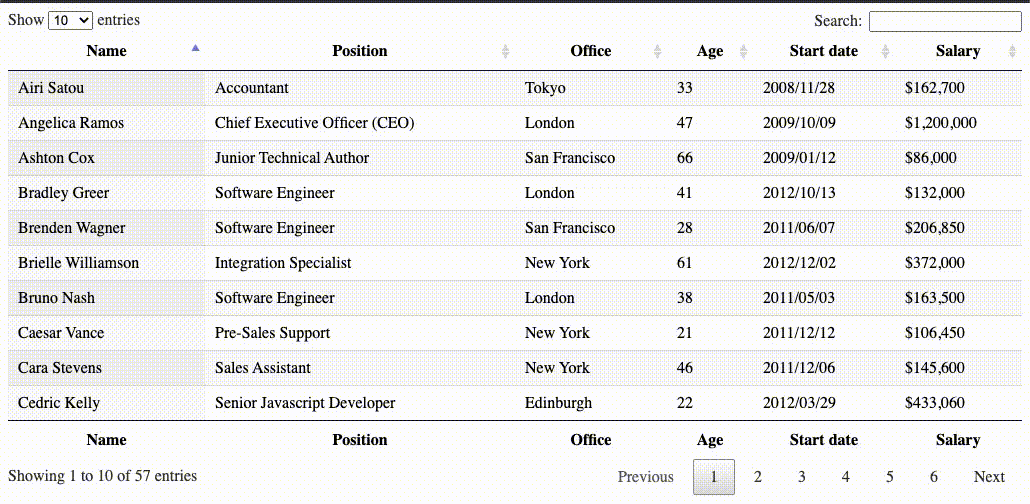Viewport: 1030px width, 504px height.
Task: Click the Position column sort arrows icon
Action: click(505, 51)
